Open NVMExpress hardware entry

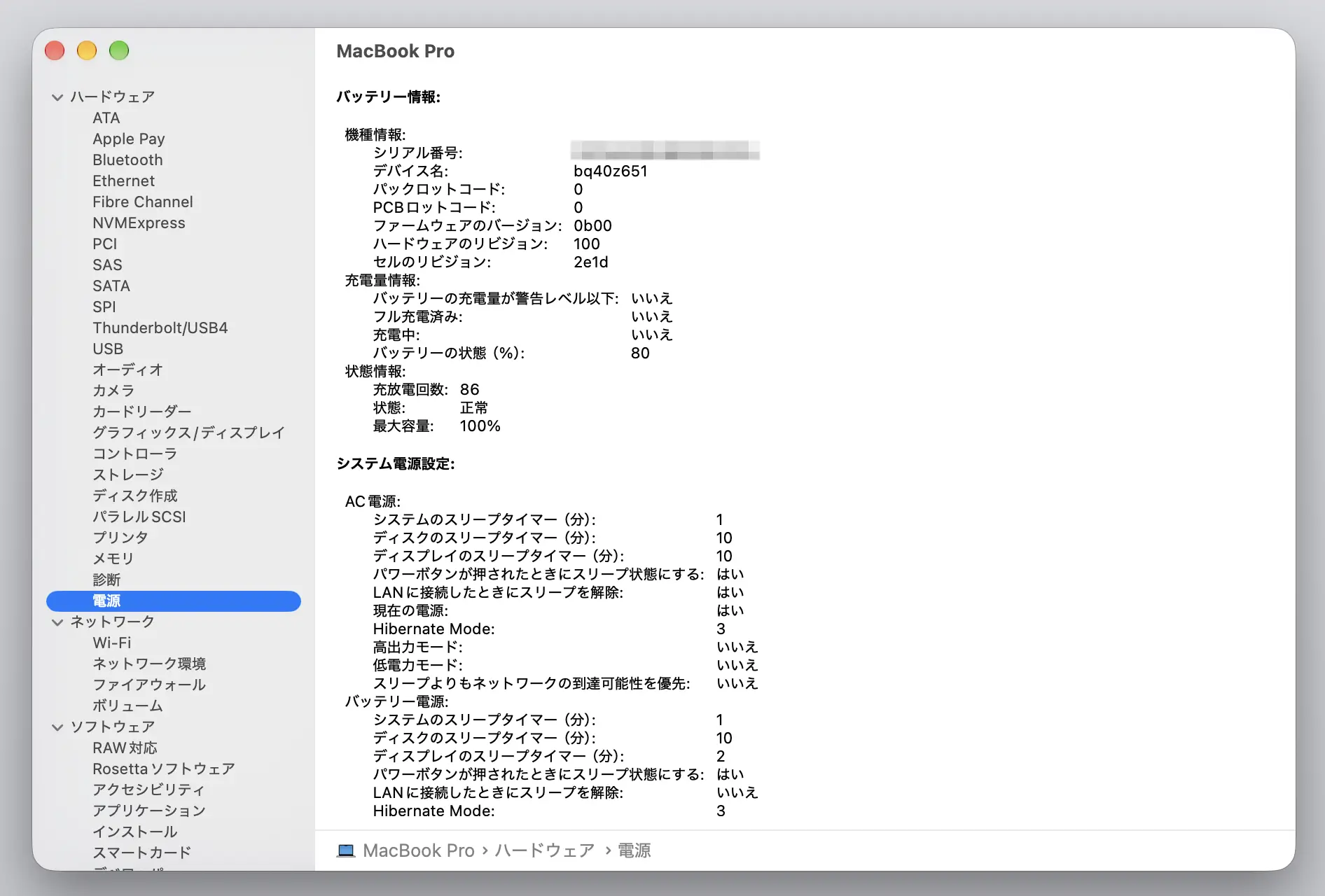pyautogui.click(x=139, y=223)
